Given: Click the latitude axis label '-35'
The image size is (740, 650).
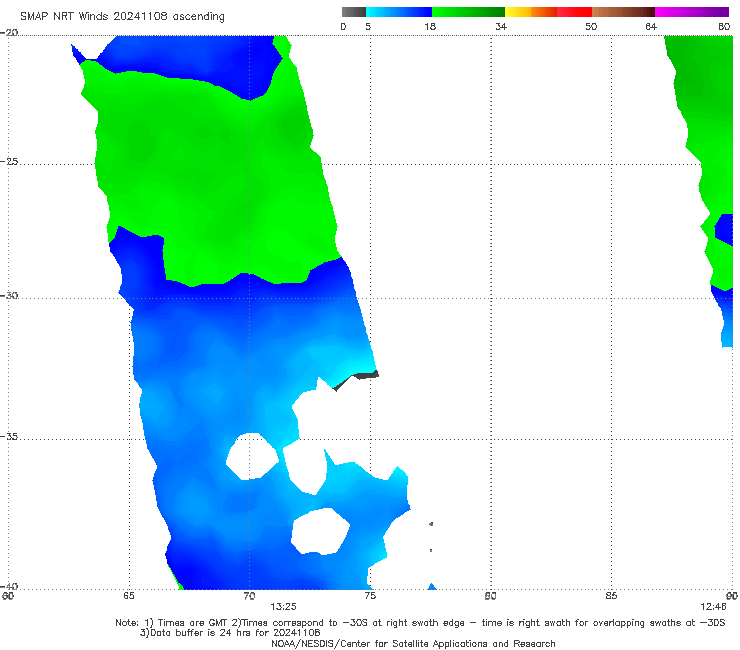Looking at the screenshot, I should (9, 437).
